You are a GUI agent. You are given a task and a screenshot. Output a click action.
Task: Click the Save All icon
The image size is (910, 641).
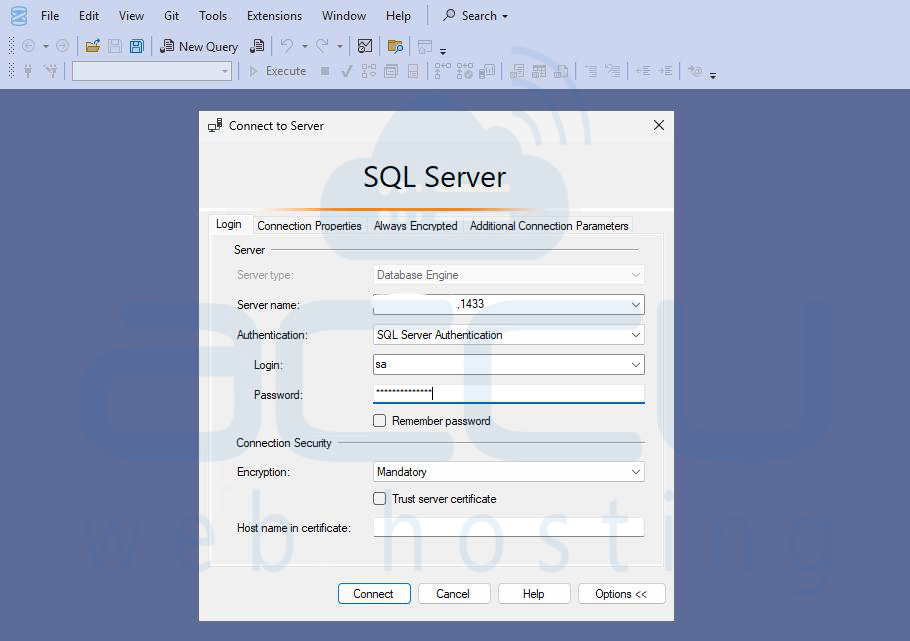point(136,46)
